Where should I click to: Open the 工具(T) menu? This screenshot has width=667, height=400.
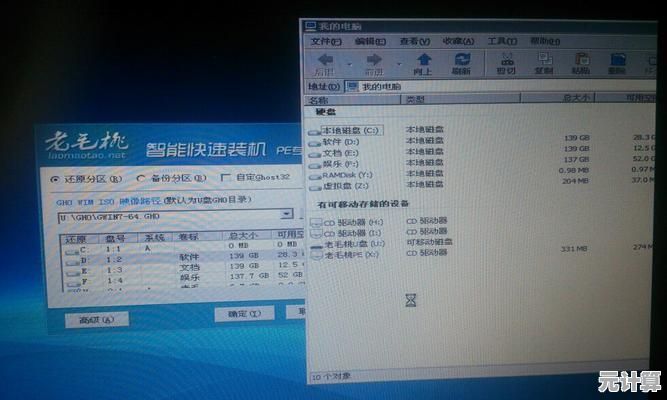tap(502, 41)
